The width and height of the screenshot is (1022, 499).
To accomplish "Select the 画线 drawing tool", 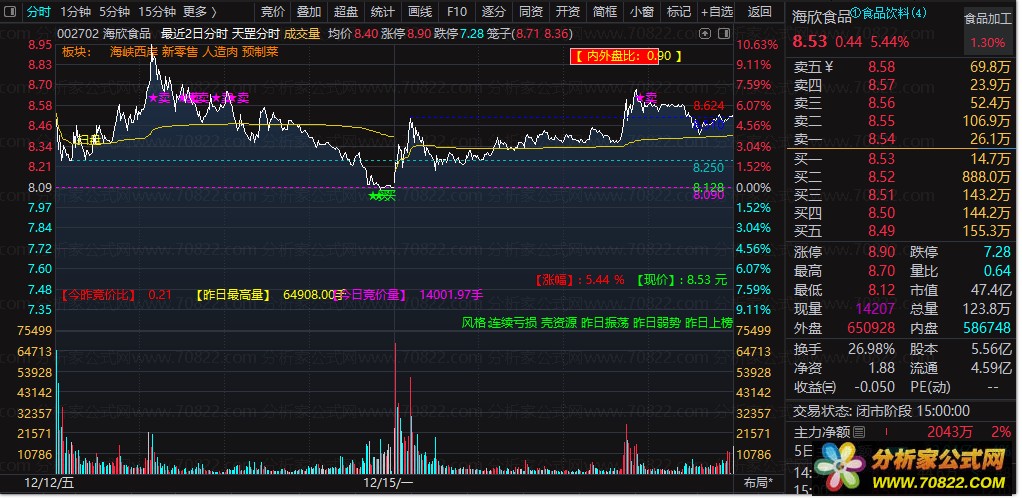I will pyautogui.click(x=420, y=12).
